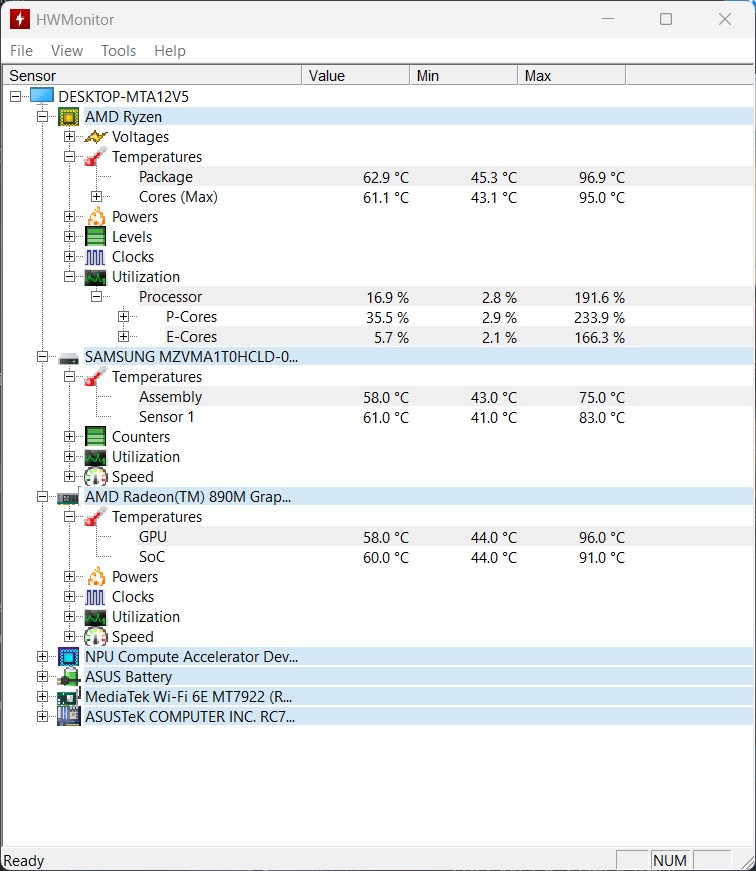Click flame icon of AMD Ryzen Powers

point(96,217)
